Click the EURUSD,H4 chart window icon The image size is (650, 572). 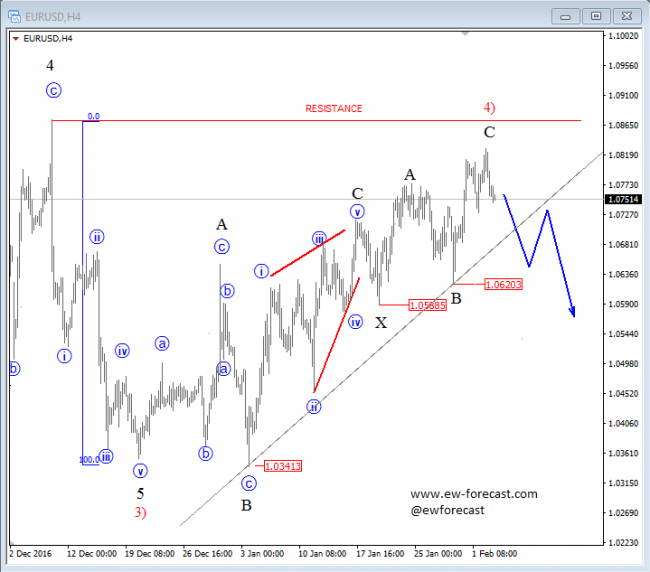14,17
